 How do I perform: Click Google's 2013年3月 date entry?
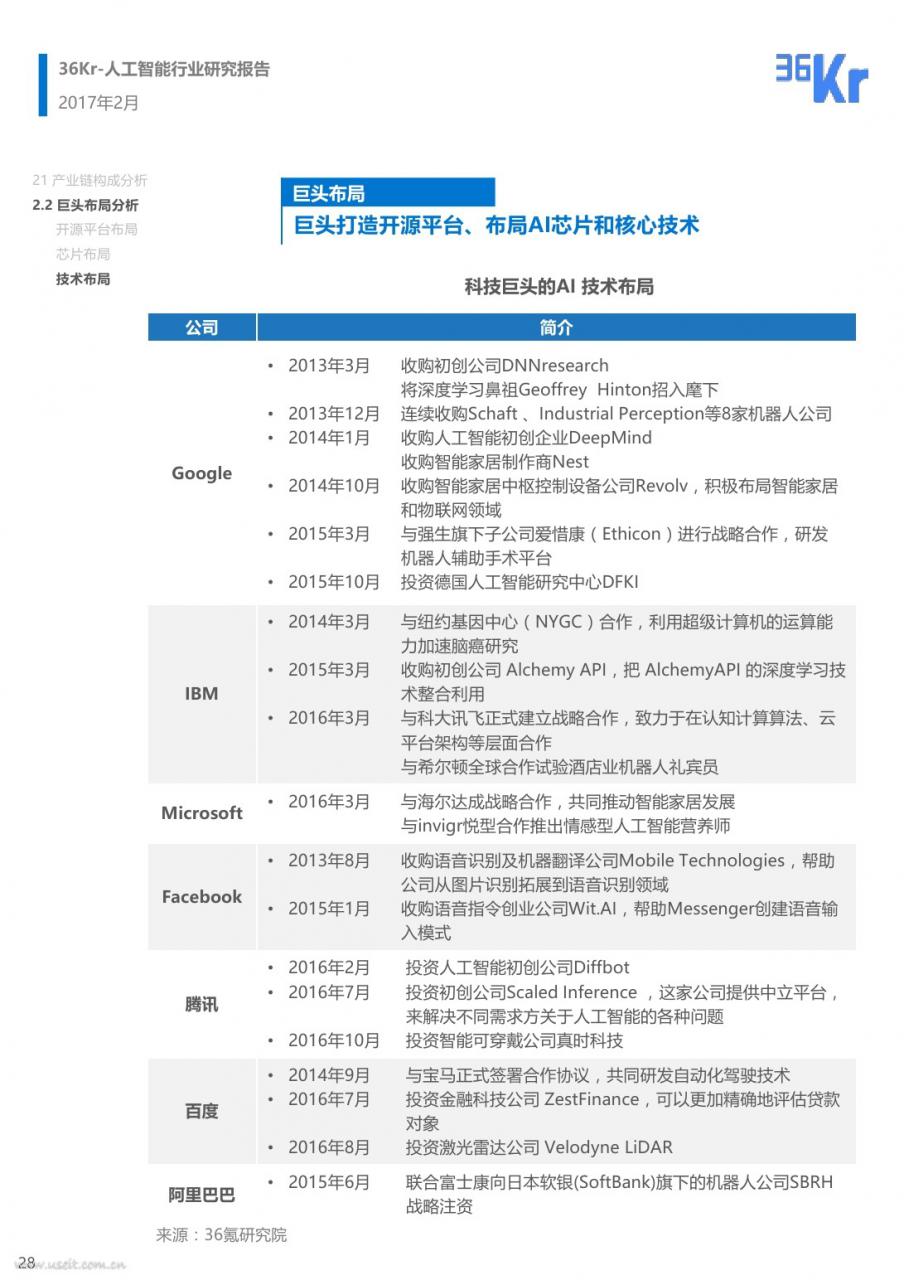point(328,365)
